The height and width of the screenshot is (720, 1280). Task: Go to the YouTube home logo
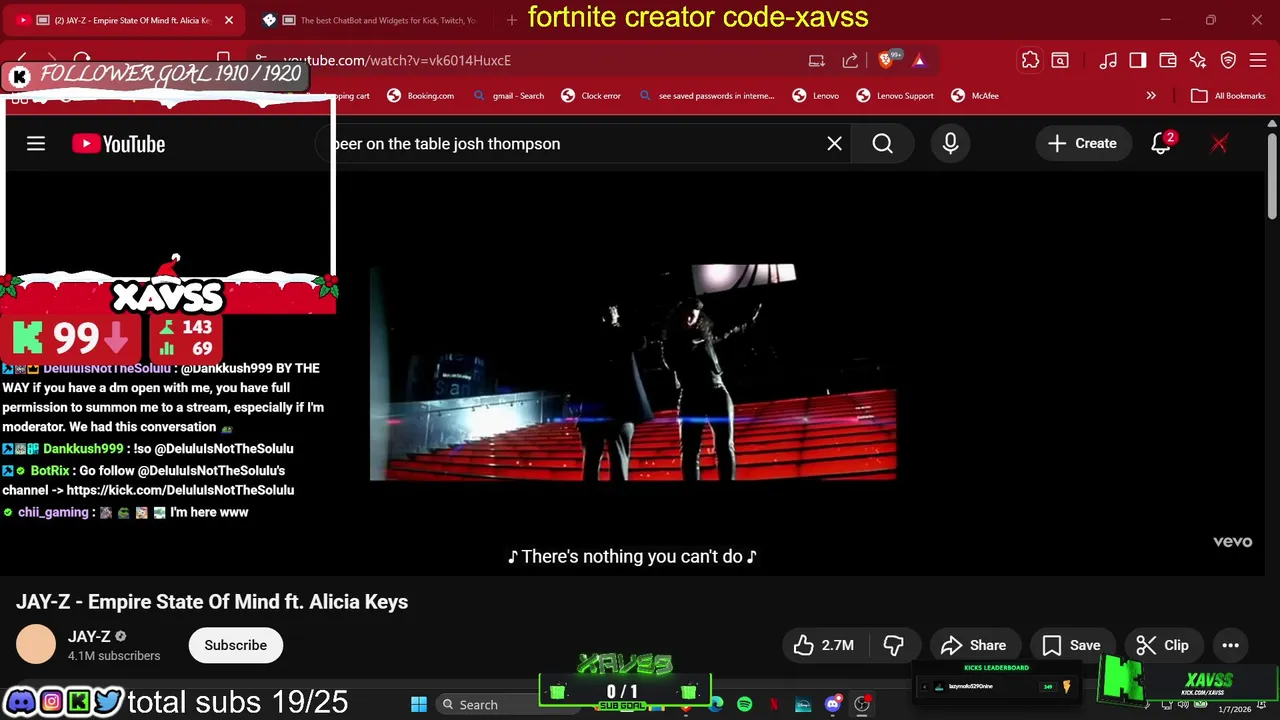tap(118, 144)
